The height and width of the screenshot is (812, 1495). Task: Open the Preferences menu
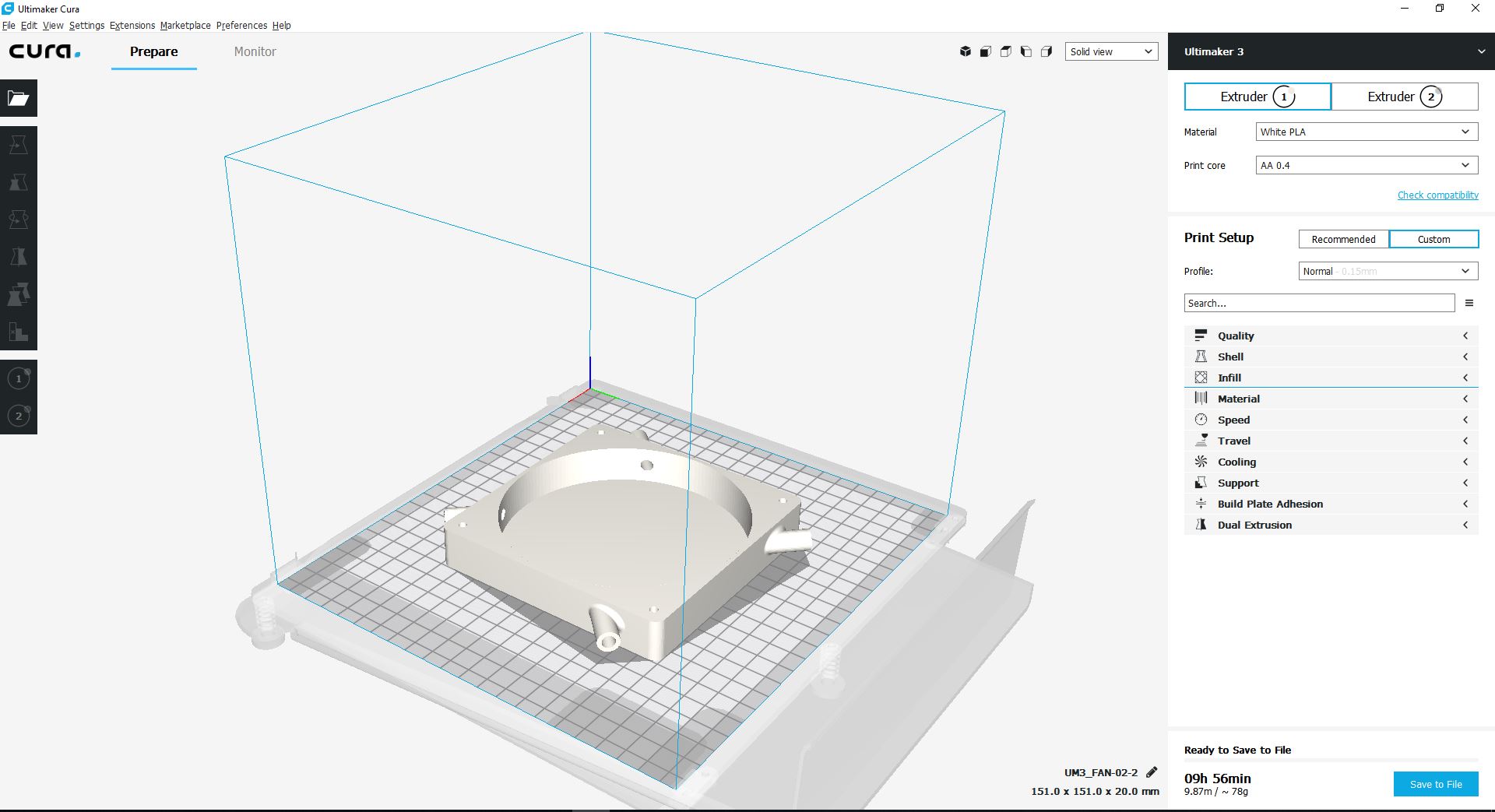point(241,25)
